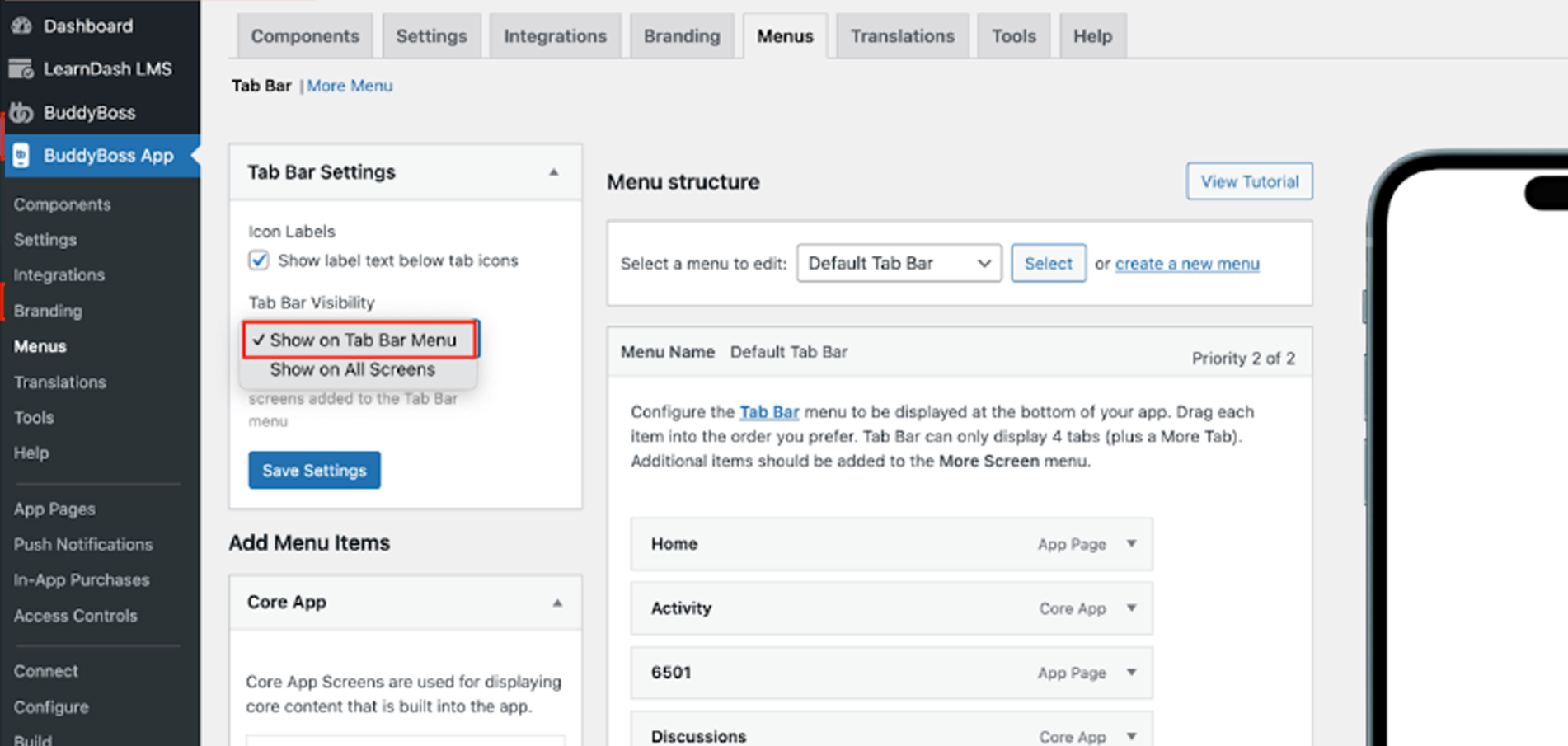Viewport: 1568px width, 746px height.
Task: Open Configure in sidebar
Action: (51, 707)
